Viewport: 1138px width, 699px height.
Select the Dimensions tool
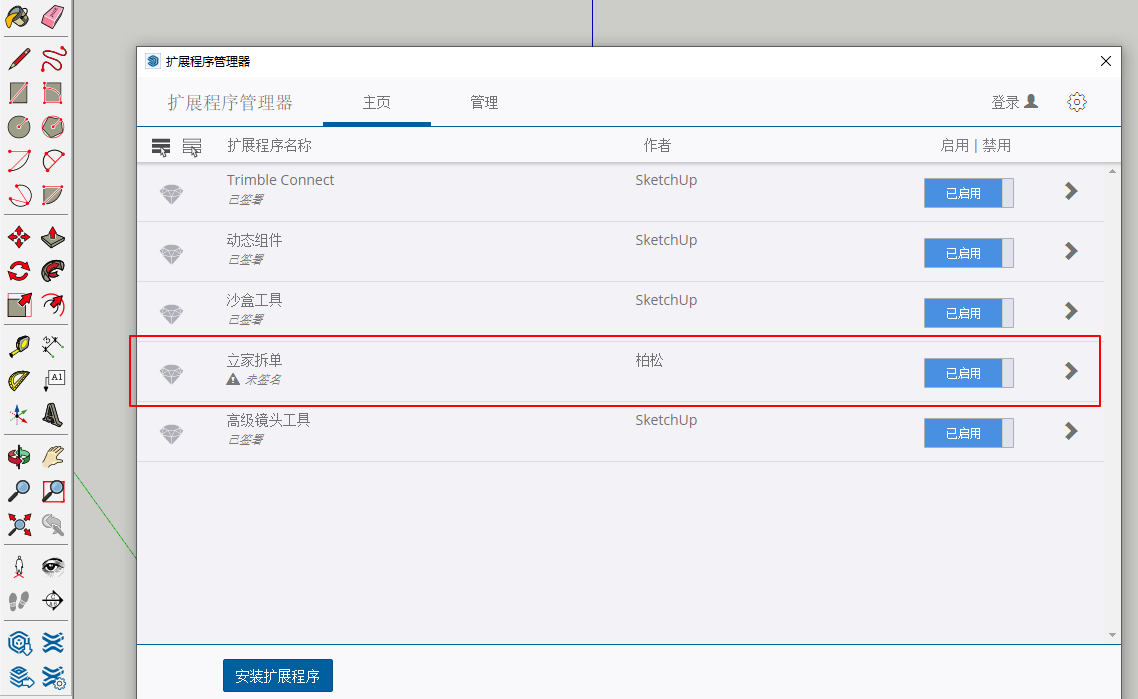click(53, 346)
